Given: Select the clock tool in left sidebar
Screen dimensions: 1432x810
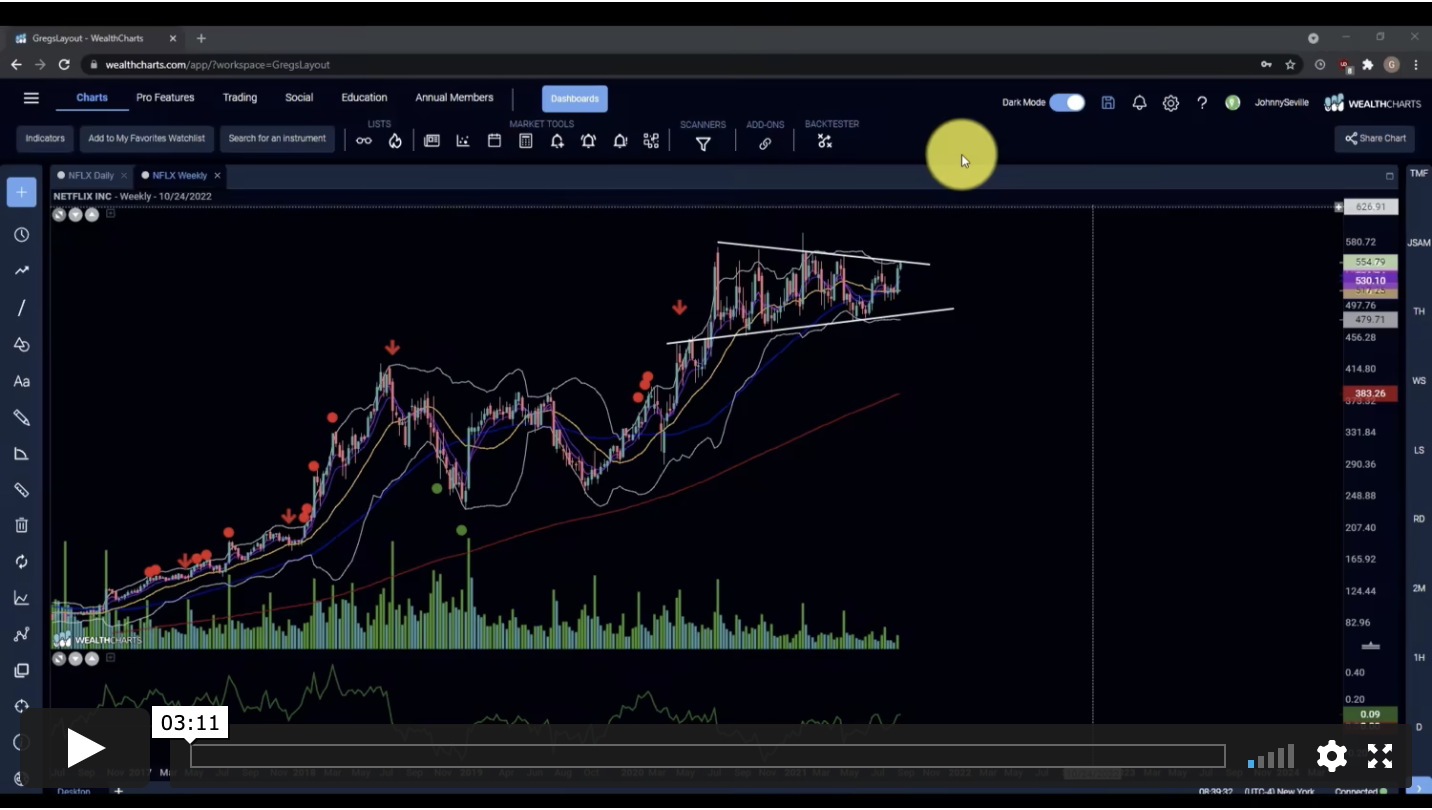Looking at the screenshot, I should coord(21,235).
